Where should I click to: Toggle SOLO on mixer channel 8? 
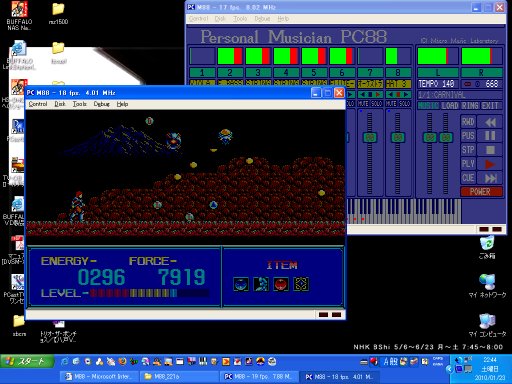(x=405, y=104)
